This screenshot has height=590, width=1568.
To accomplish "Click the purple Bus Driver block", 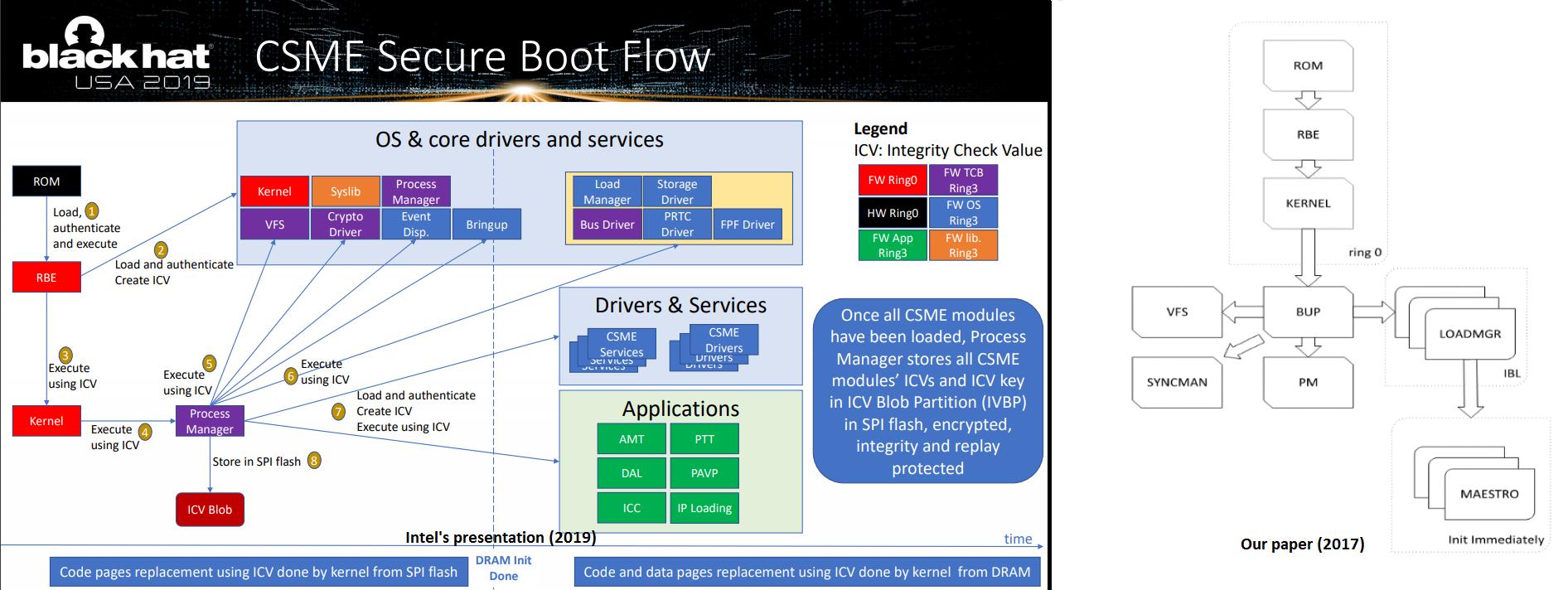I will (x=607, y=225).
